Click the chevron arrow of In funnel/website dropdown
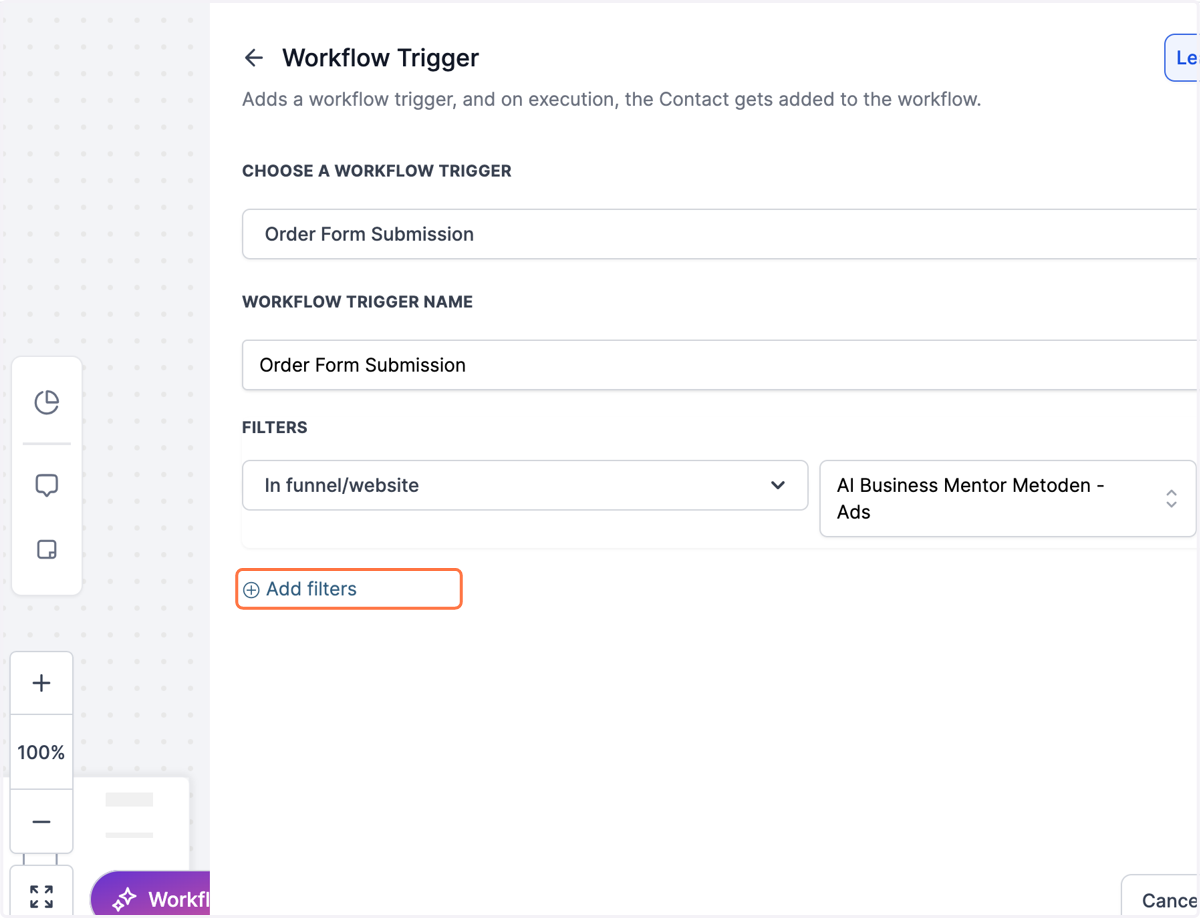This screenshot has width=1200, height=918. (x=778, y=485)
